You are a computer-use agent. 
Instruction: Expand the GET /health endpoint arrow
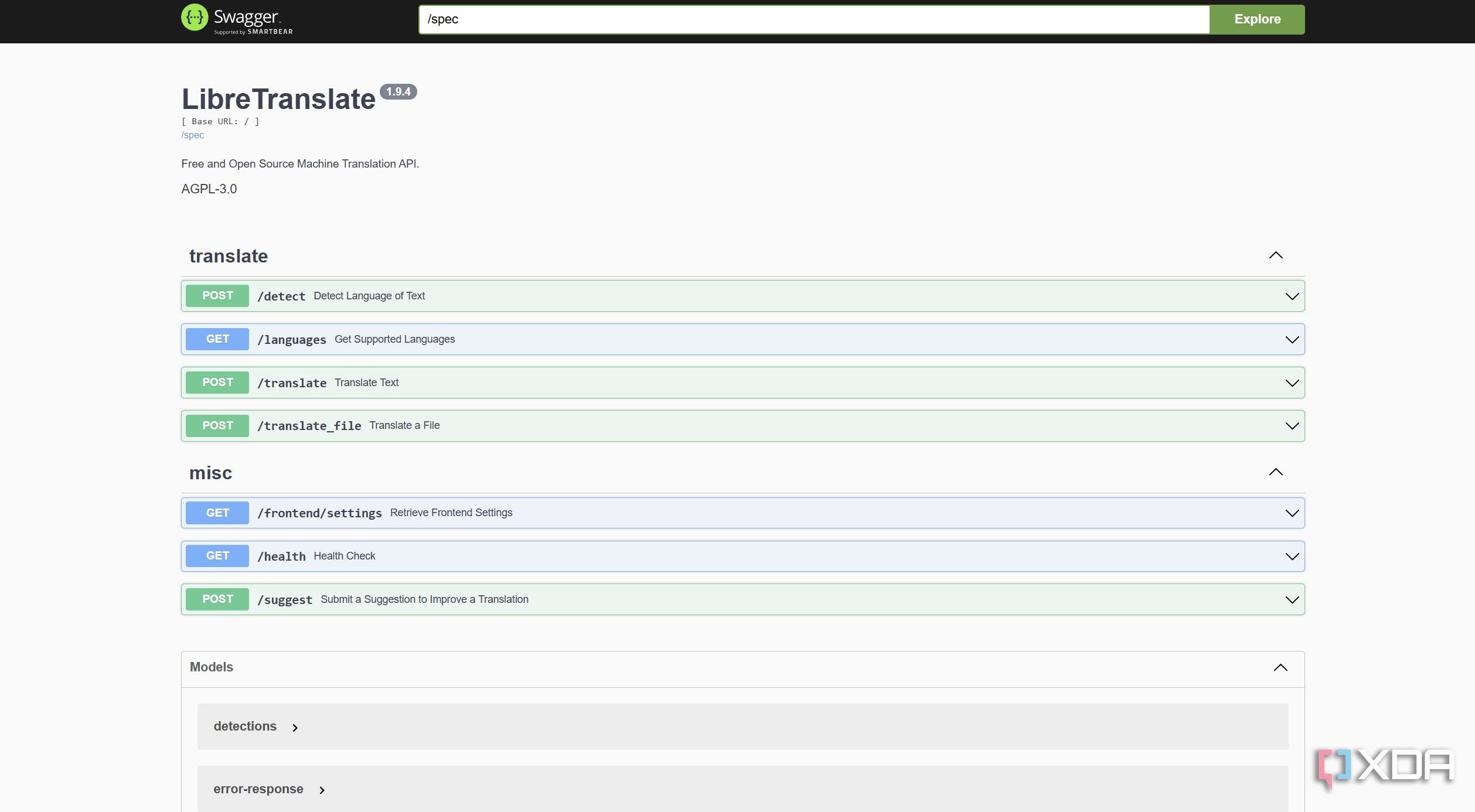1292,557
